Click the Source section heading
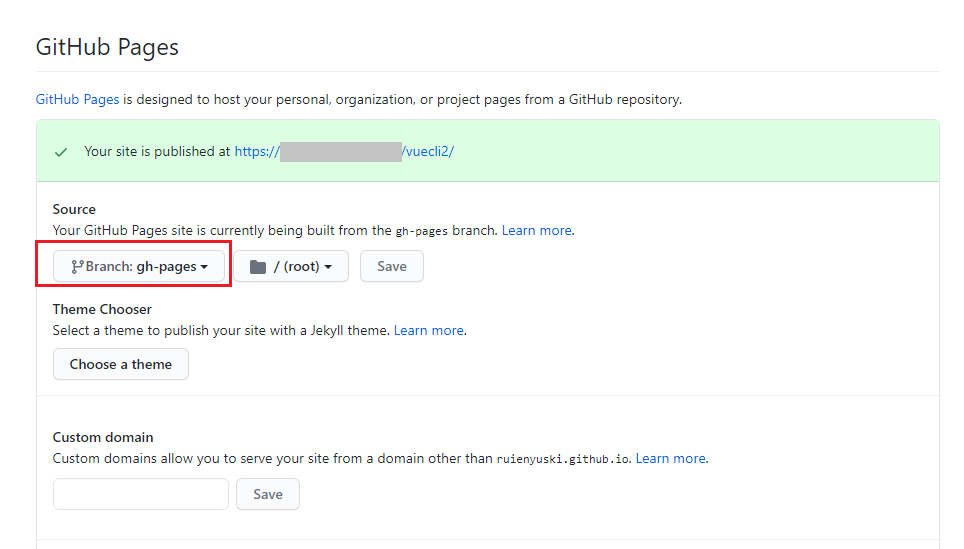This screenshot has height=549, width=964. pos(74,210)
